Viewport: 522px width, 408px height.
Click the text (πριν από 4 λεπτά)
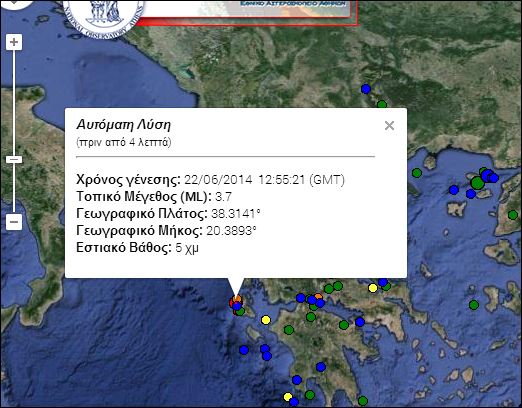(x=124, y=142)
